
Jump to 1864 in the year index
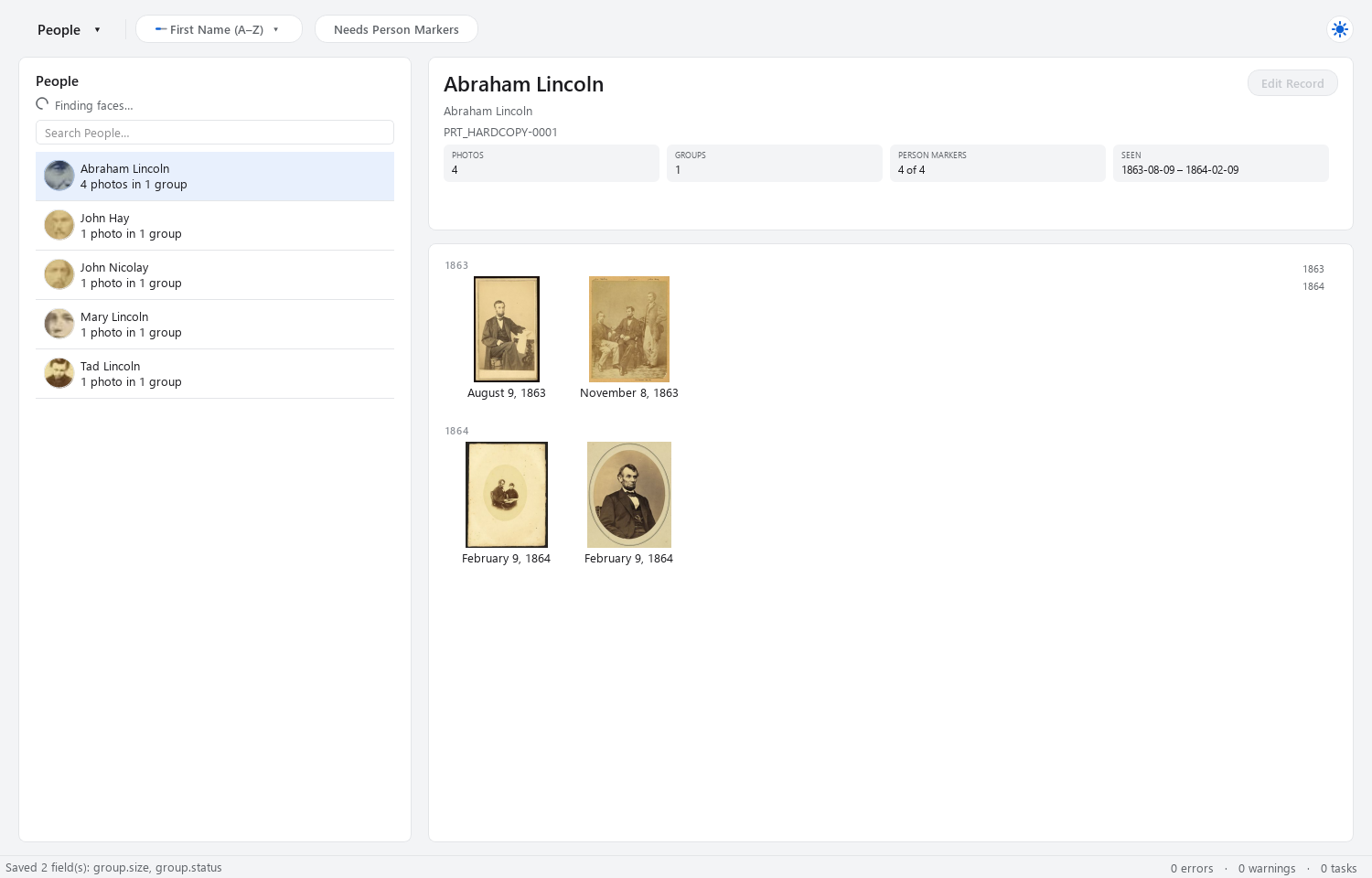point(1313,286)
